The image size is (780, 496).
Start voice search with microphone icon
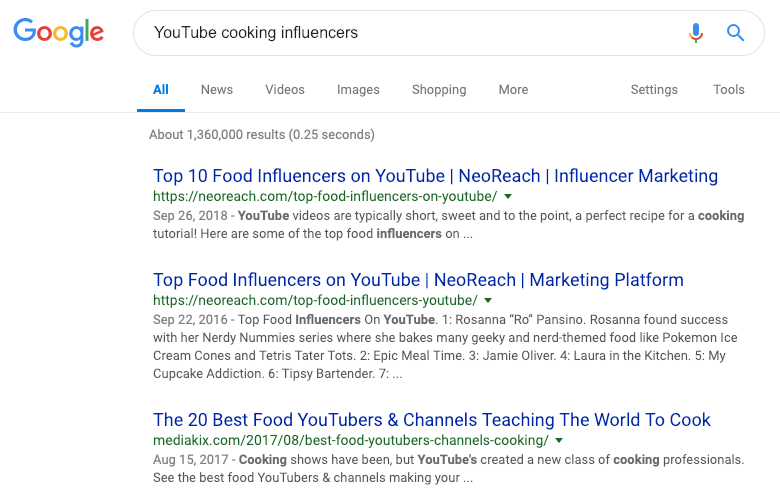[x=696, y=33]
